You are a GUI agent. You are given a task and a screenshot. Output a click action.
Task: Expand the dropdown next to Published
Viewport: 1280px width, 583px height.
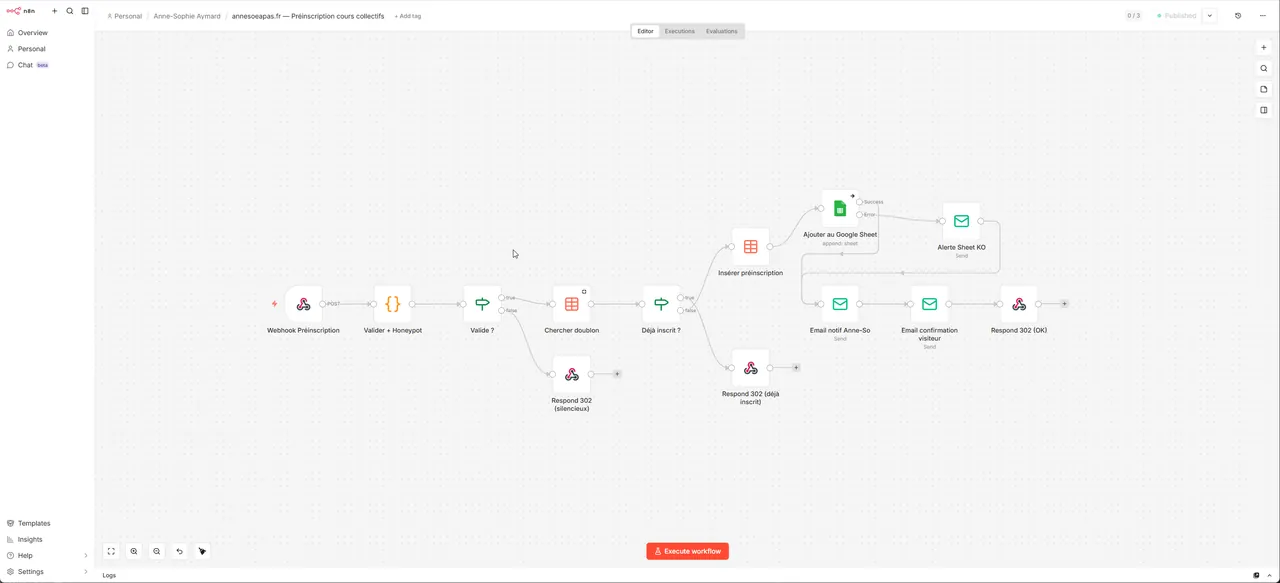pos(1210,16)
